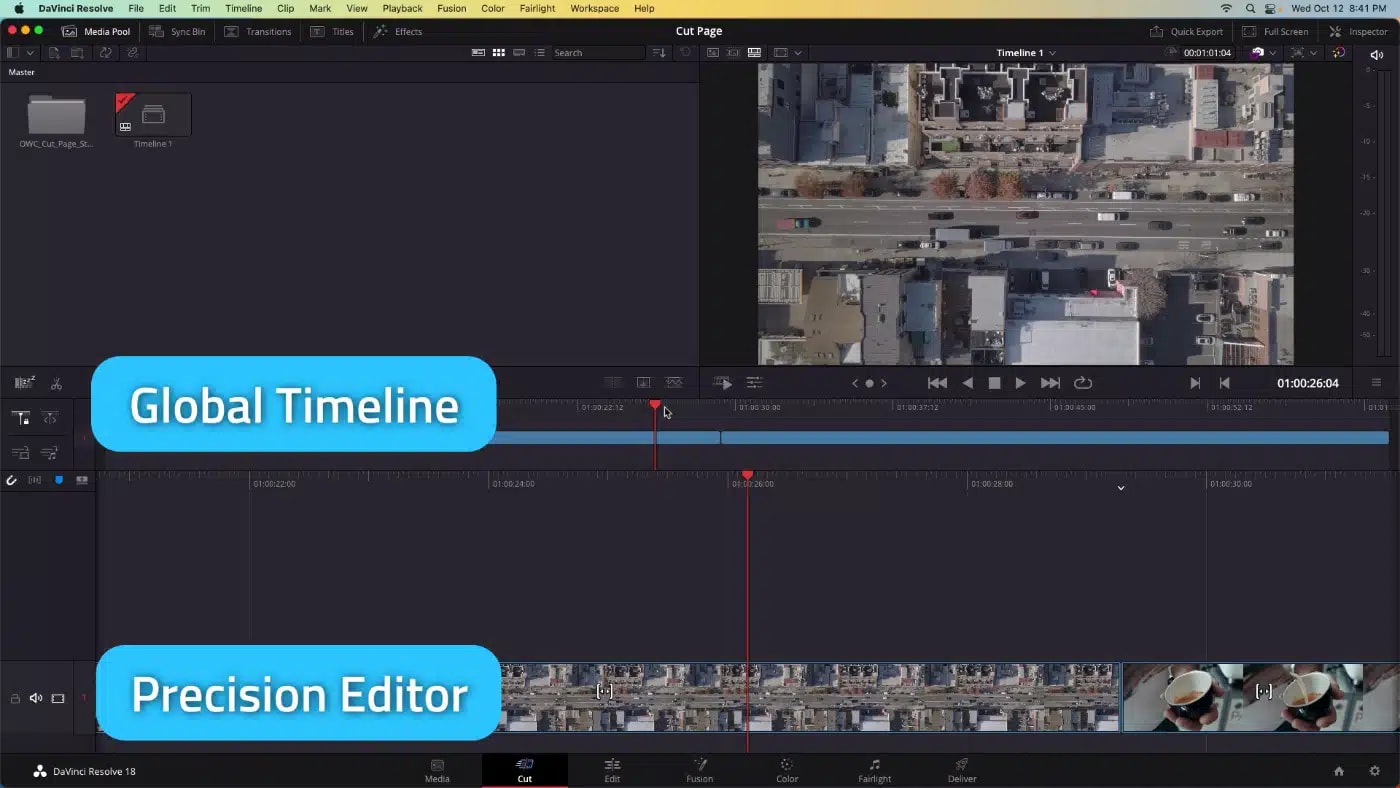The height and width of the screenshot is (788, 1400).
Task: Switch Media Pool to thumbnail grid view
Action: [499, 52]
